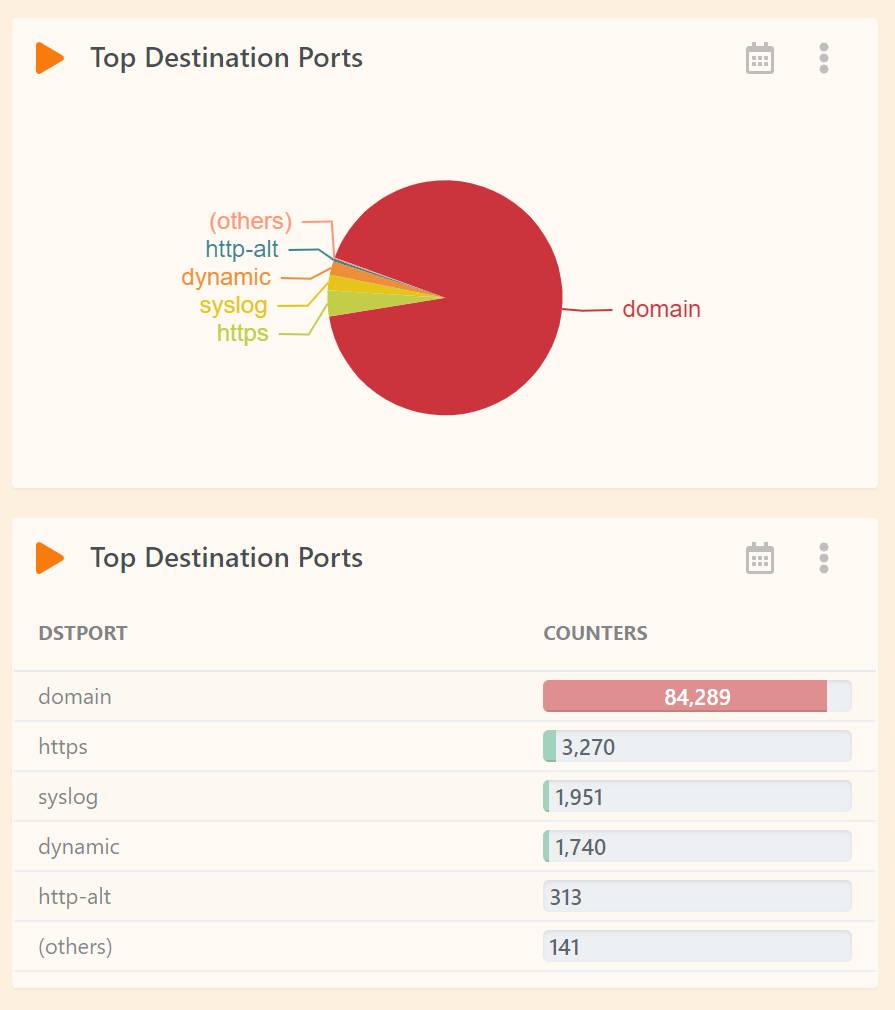Screen dimensions: 895x1010
Task: Click the domain legend label on chart
Action: 661,309
